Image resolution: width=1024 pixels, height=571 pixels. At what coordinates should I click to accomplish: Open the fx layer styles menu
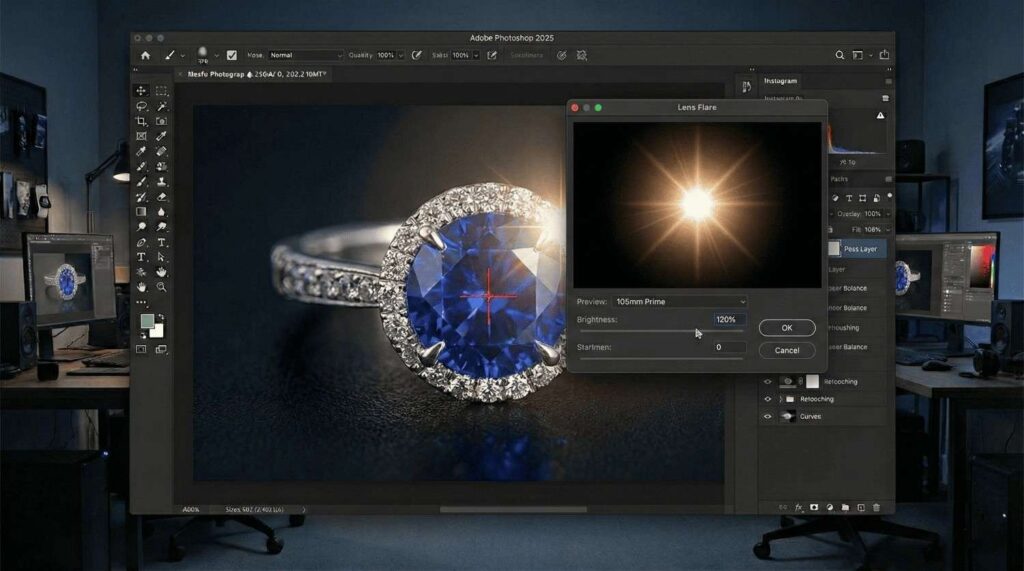point(798,507)
